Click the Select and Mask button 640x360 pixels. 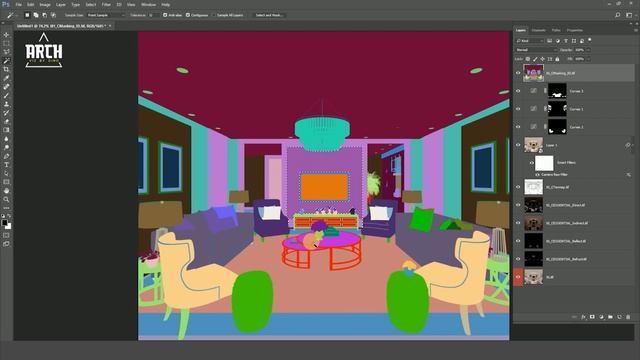click(x=269, y=15)
